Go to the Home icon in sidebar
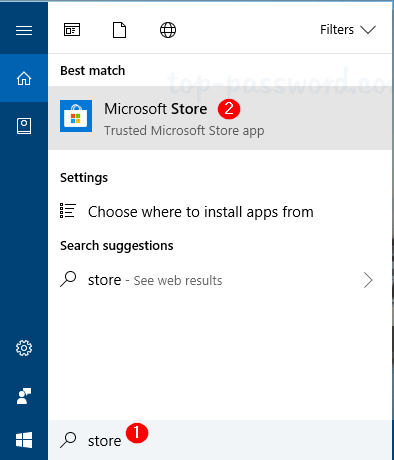Viewport: 394px width, 460px height. point(24,78)
